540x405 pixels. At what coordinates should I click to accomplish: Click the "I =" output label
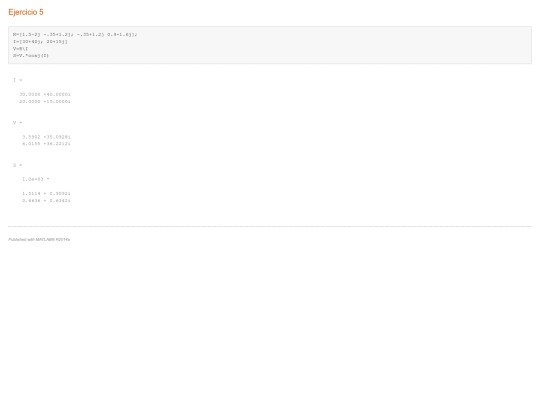[18, 80]
